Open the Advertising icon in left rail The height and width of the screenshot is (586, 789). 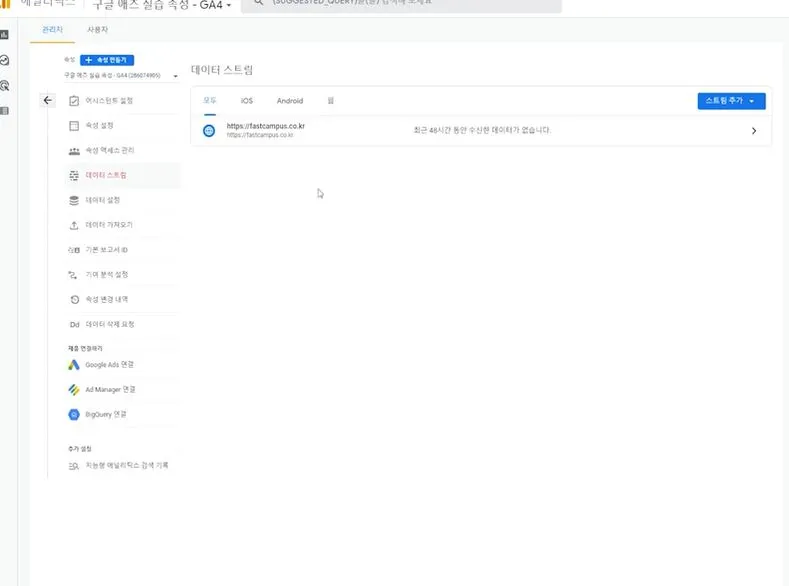click(x=5, y=86)
